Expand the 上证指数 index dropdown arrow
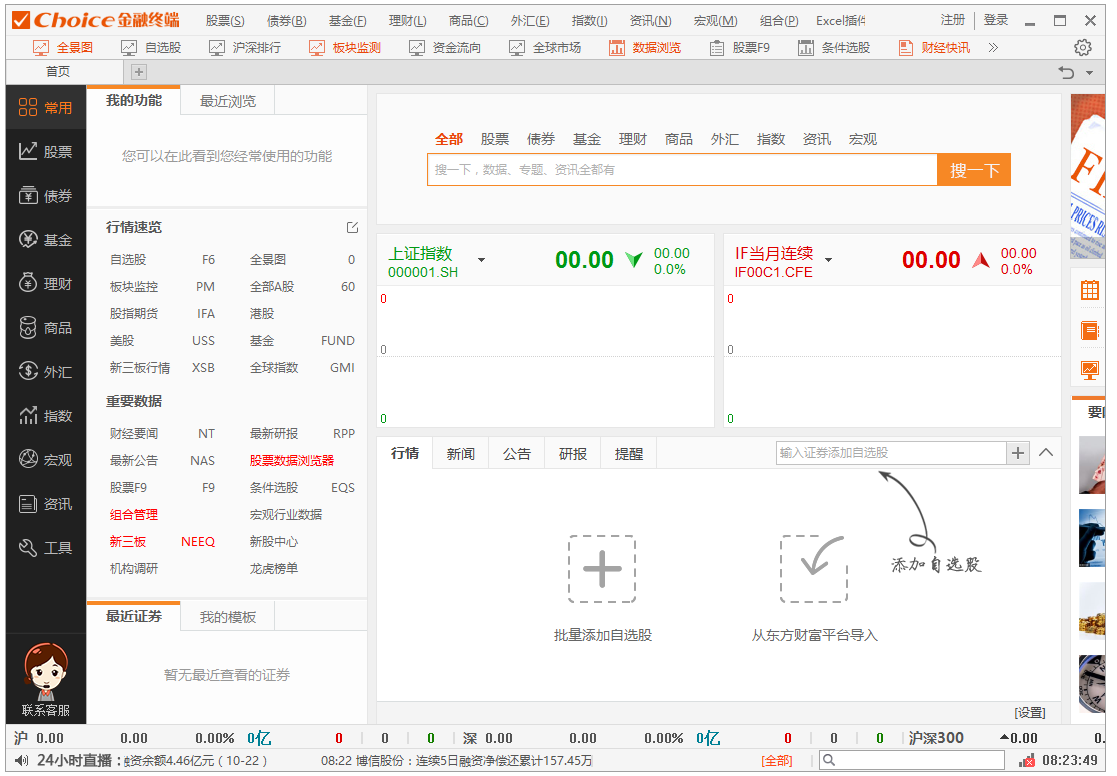The height and width of the screenshot is (776, 1117). pos(481,260)
